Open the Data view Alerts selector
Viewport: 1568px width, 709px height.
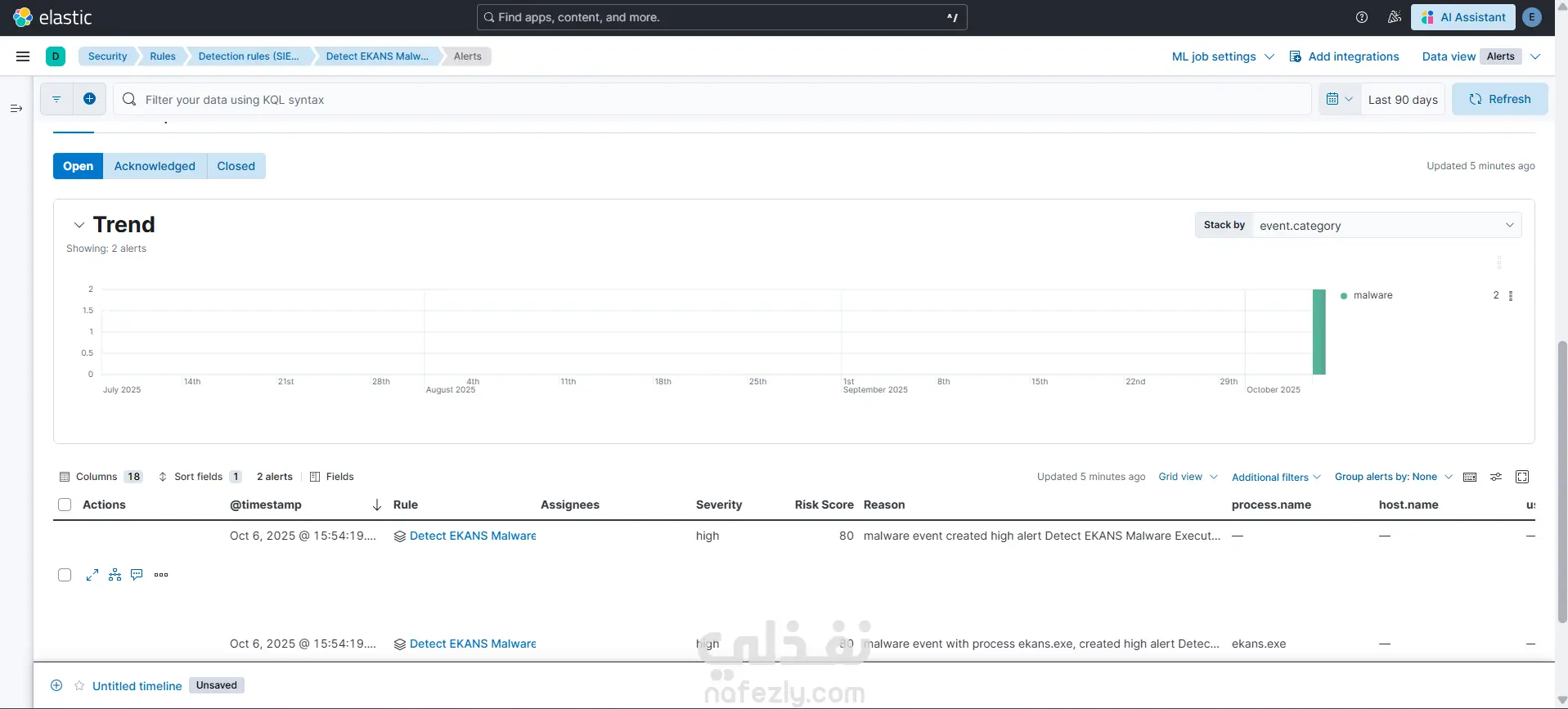click(1481, 56)
